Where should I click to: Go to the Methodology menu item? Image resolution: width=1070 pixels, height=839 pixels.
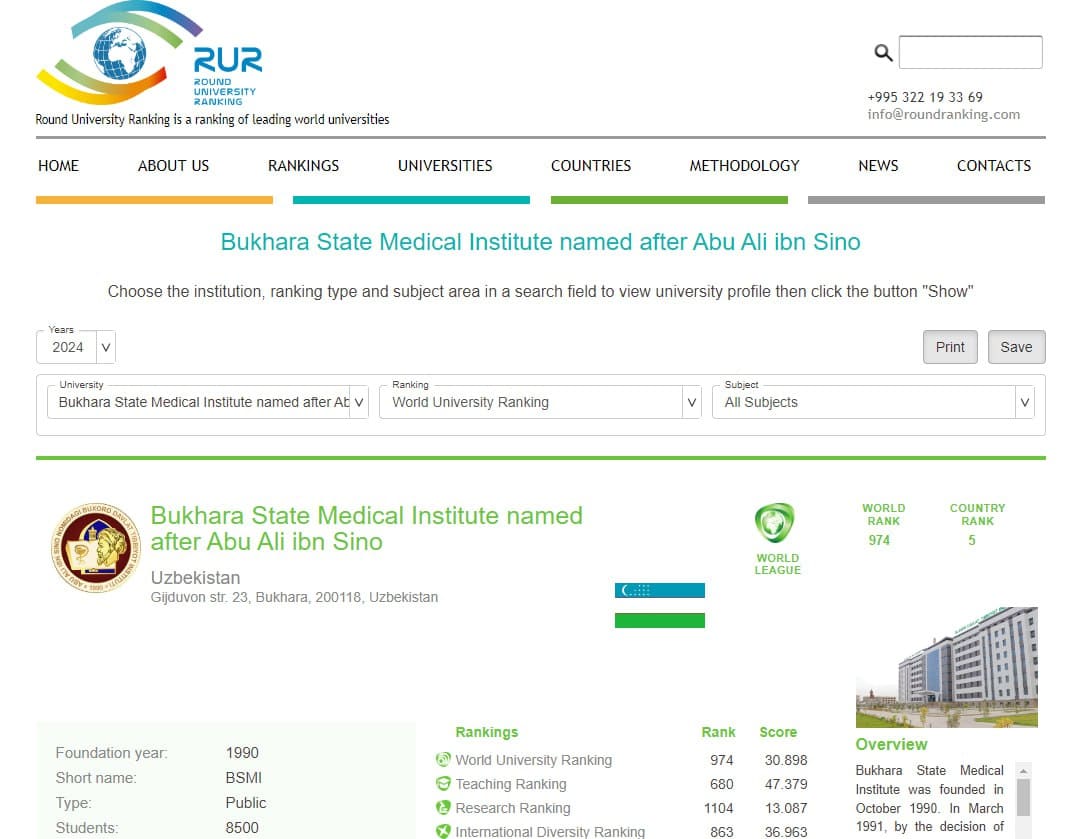tap(744, 166)
